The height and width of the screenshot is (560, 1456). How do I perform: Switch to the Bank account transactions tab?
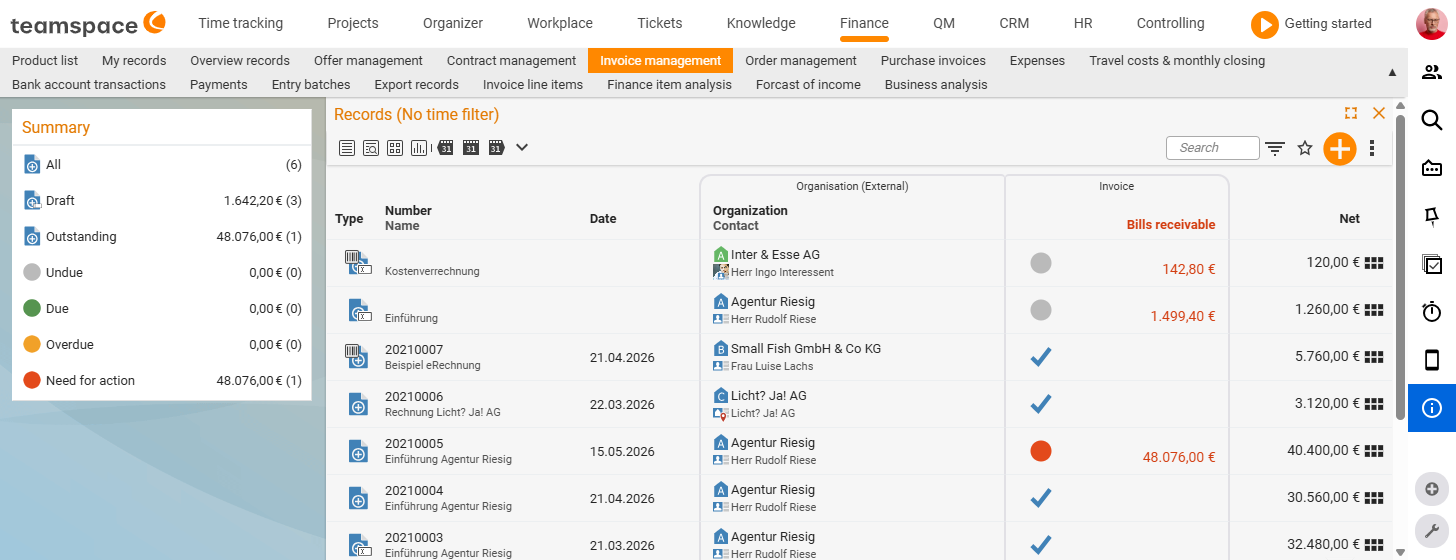tap(89, 85)
